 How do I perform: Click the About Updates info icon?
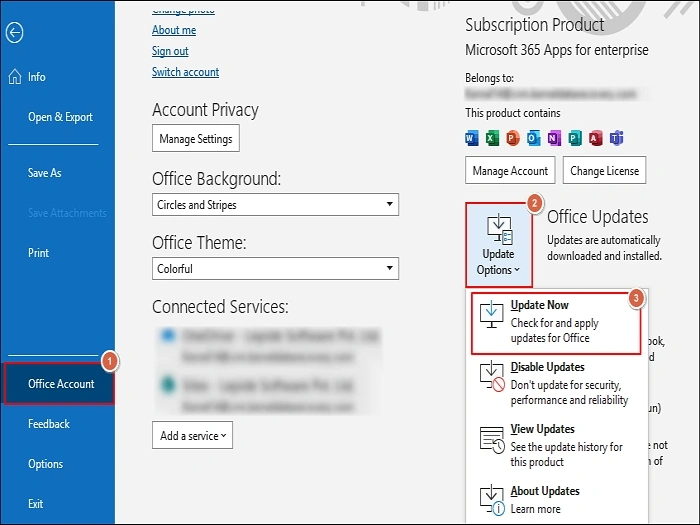coord(492,500)
